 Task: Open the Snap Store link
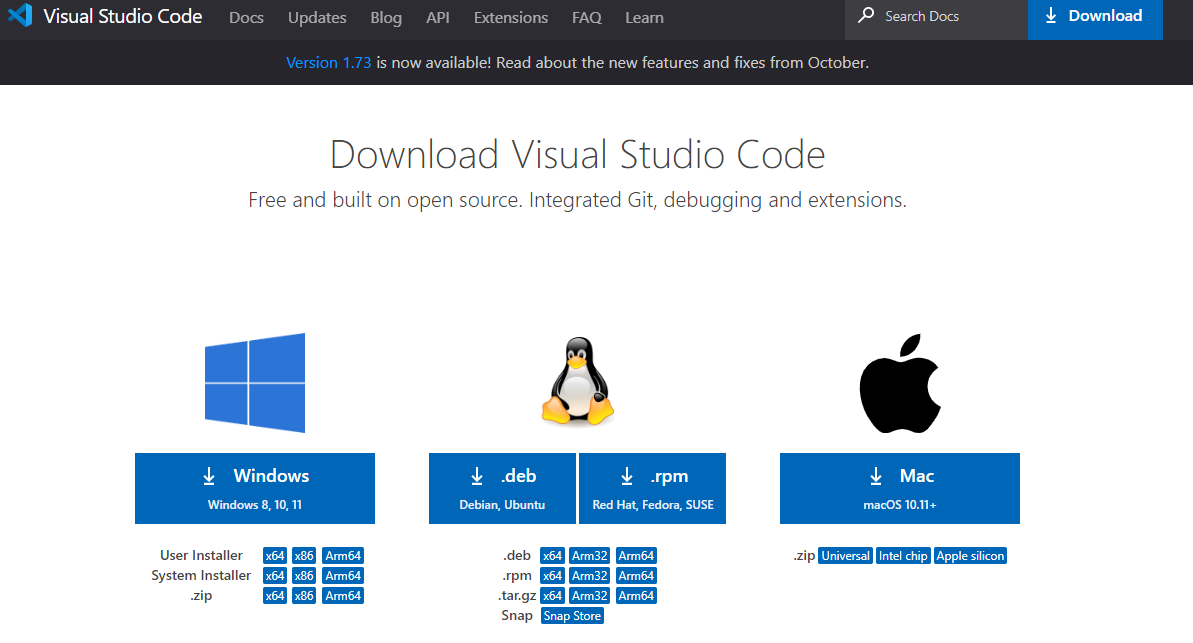[x=572, y=615]
